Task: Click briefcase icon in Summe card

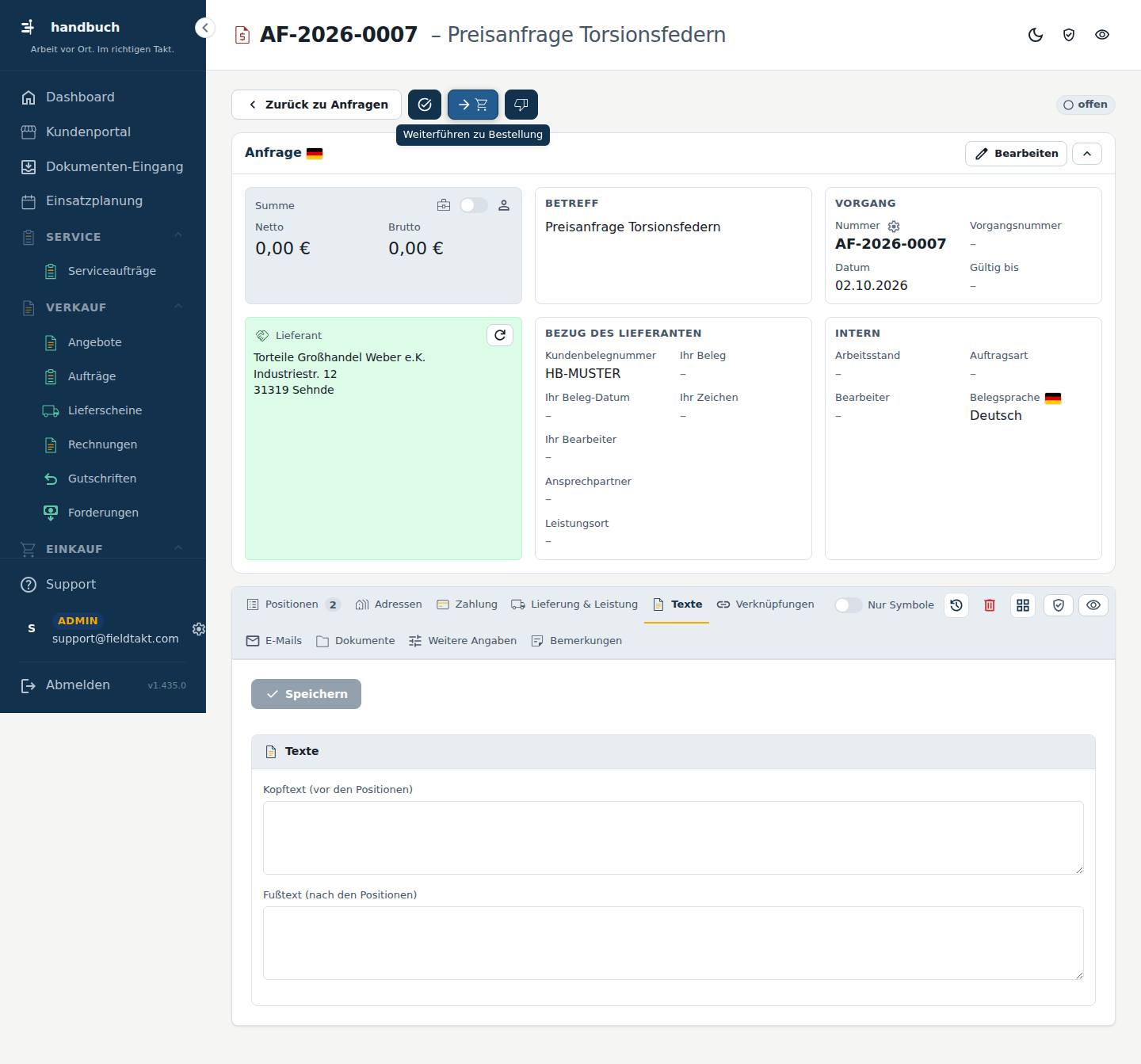Action: [x=444, y=205]
